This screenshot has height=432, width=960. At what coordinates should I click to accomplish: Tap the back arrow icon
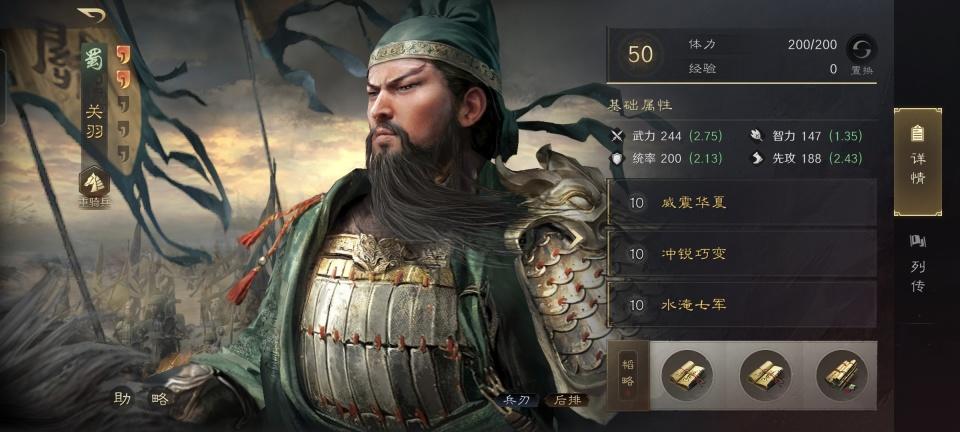click(92, 15)
